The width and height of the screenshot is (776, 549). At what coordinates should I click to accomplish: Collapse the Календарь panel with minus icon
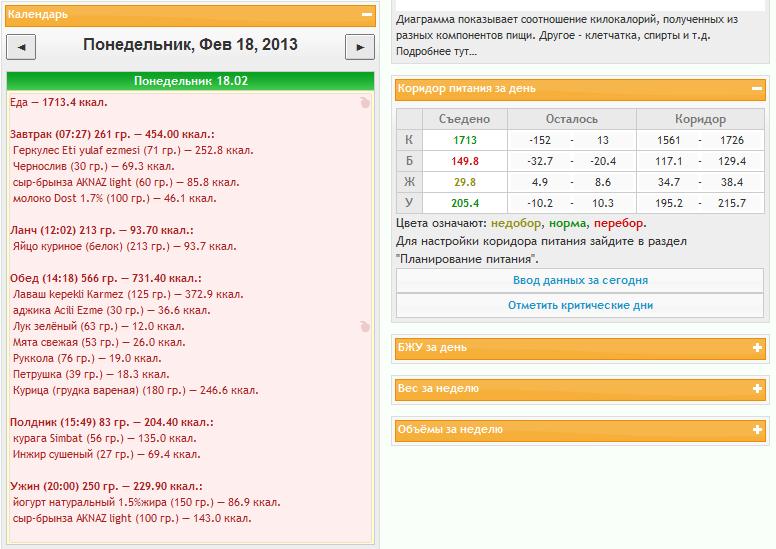coord(367,14)
